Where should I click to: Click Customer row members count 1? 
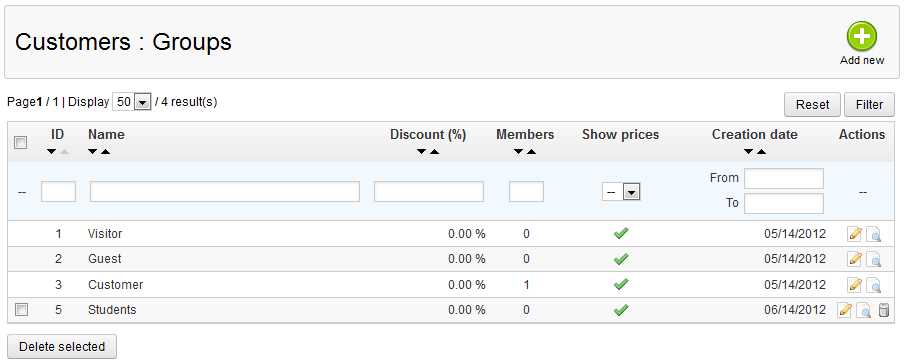[x=526, y=285]
